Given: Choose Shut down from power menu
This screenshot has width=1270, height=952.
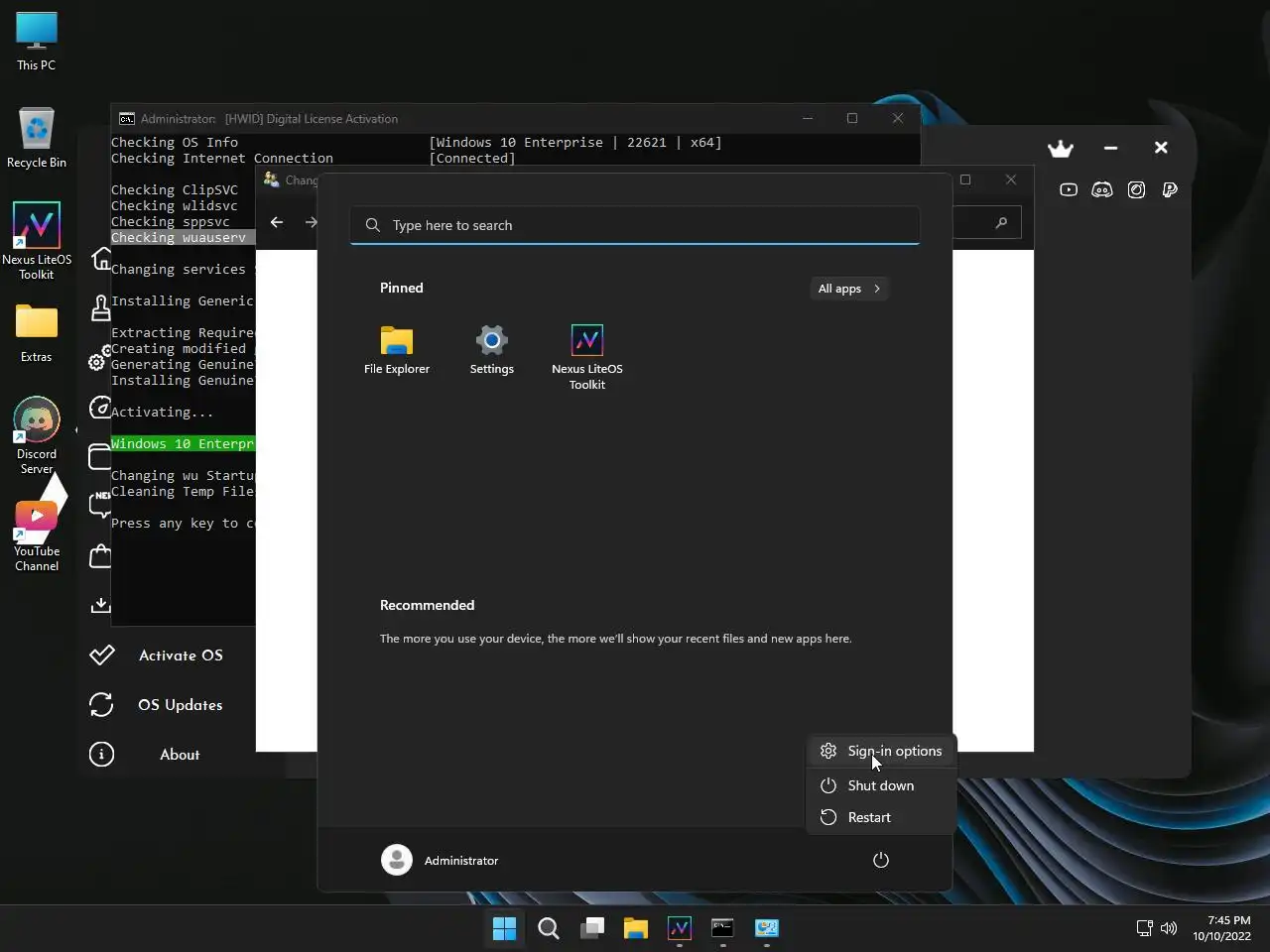Looking at the screenshot, I should pyautogui.click(x=881, y=785).
